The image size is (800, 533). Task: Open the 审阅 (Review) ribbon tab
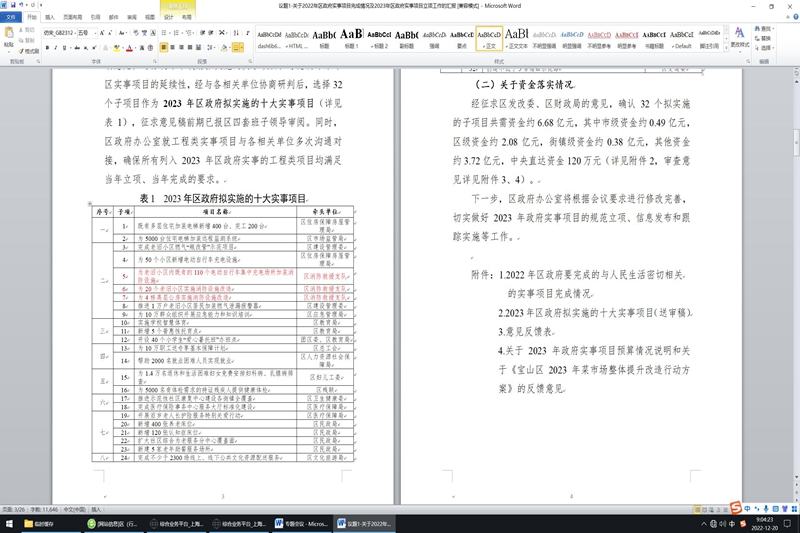132,17
